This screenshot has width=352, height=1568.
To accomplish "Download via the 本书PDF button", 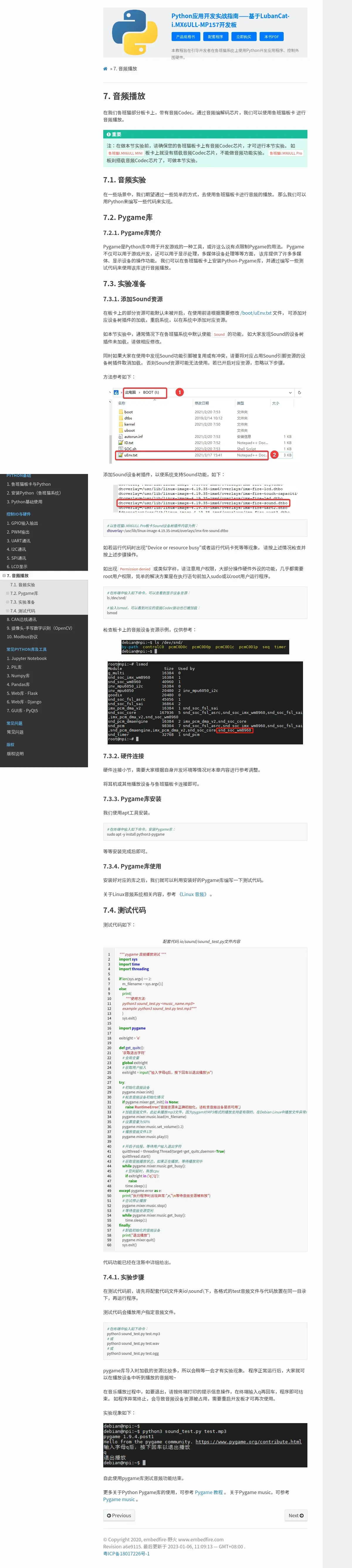I will click(x=271, y=37).
